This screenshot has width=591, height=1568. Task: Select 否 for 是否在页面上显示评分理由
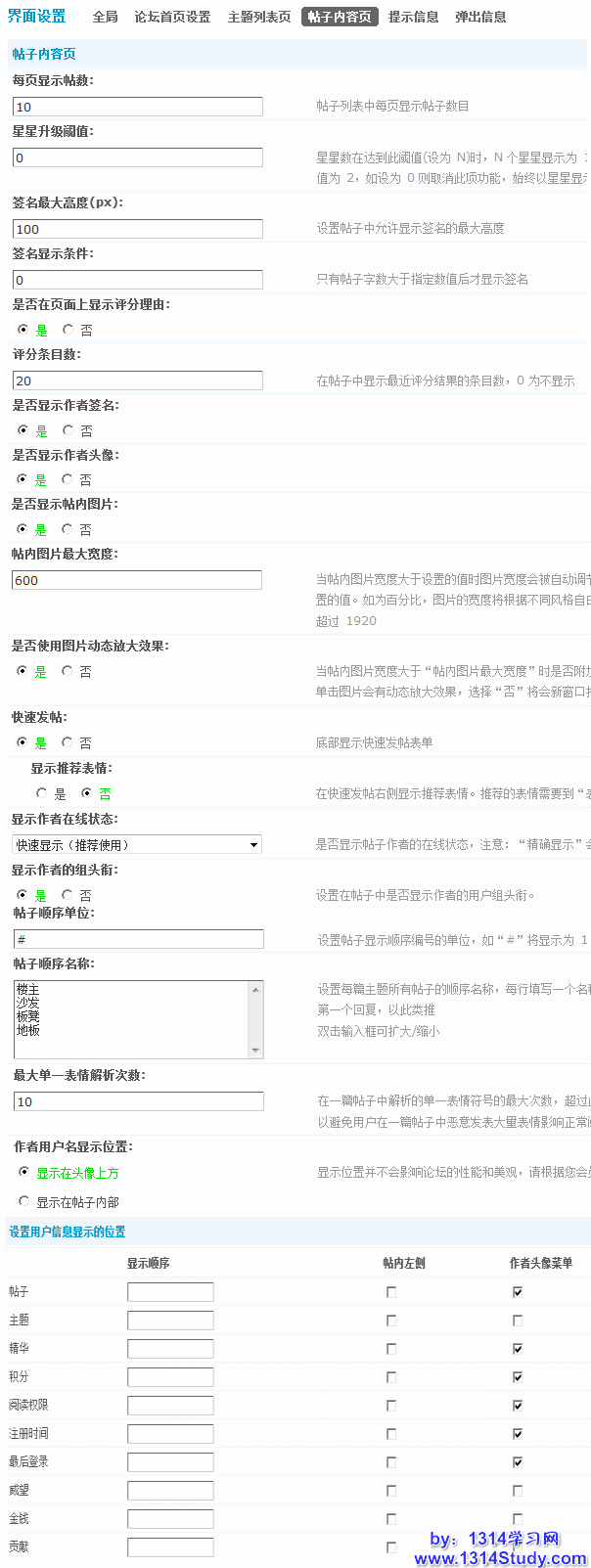click(x=68, y=330)
